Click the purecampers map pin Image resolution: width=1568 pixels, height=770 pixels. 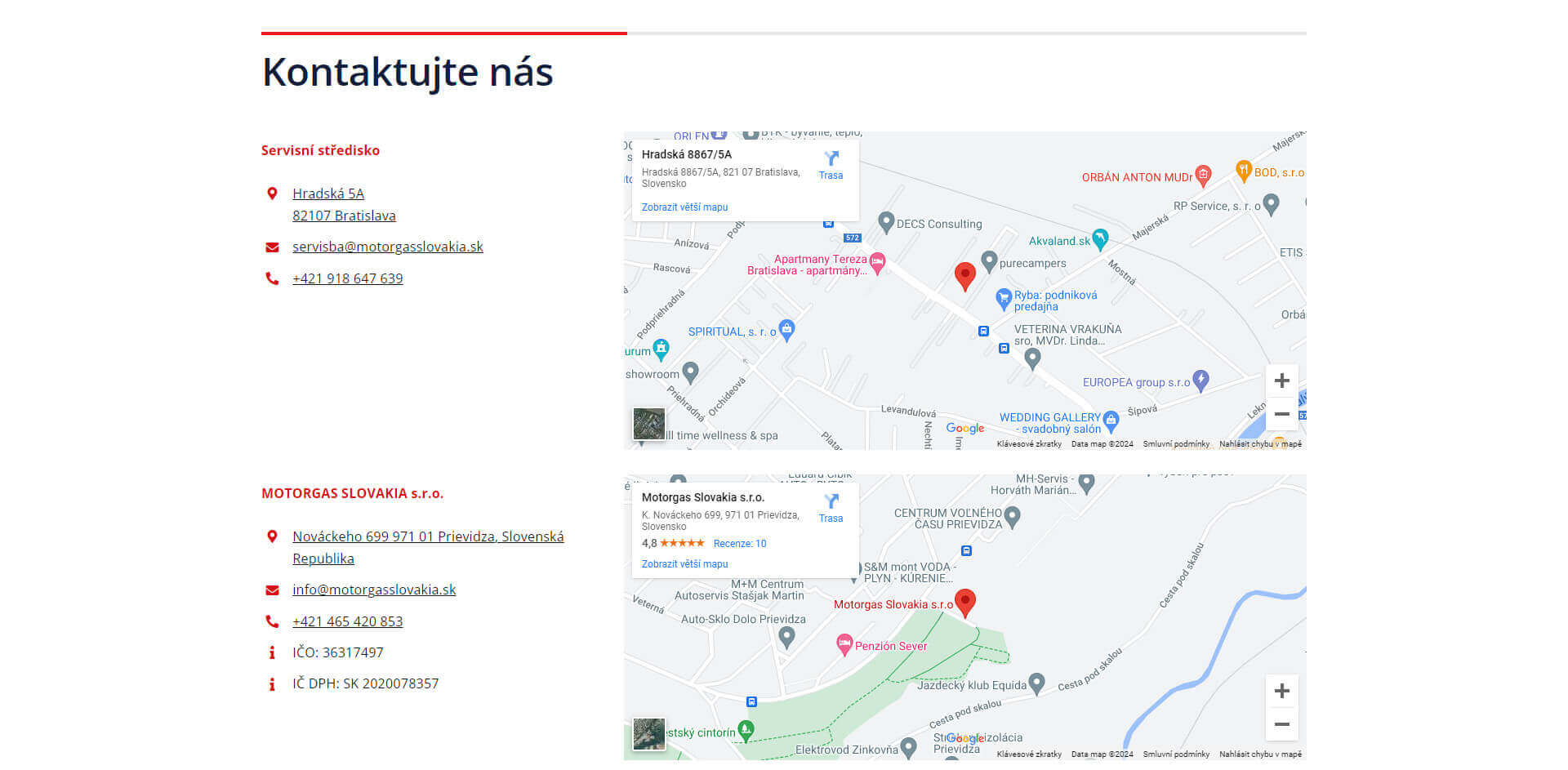tap(989, 261)
